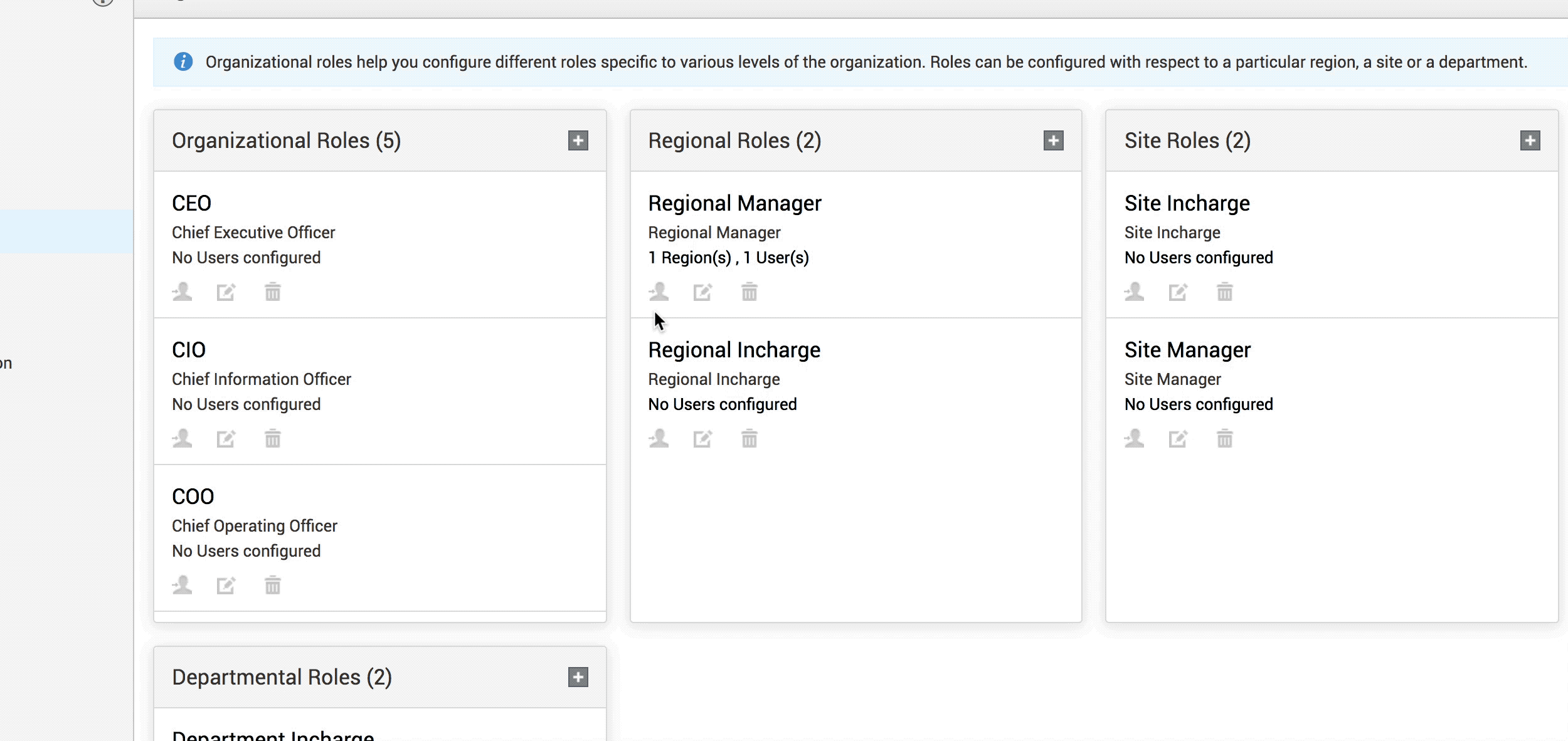1568x741 pixels.
Task: Delete the CIO role
Action: pos(272,439)
